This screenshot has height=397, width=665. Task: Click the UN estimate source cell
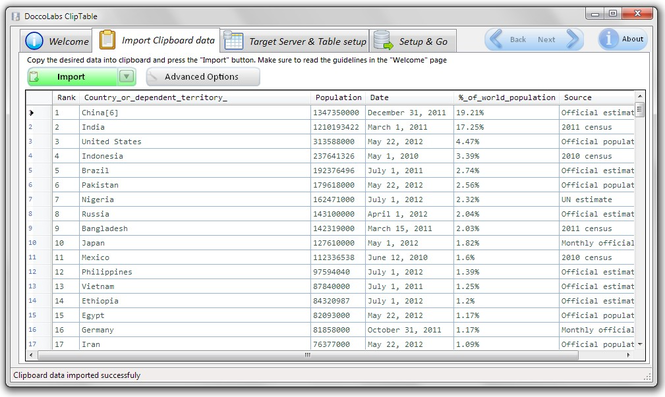[597, 199]
